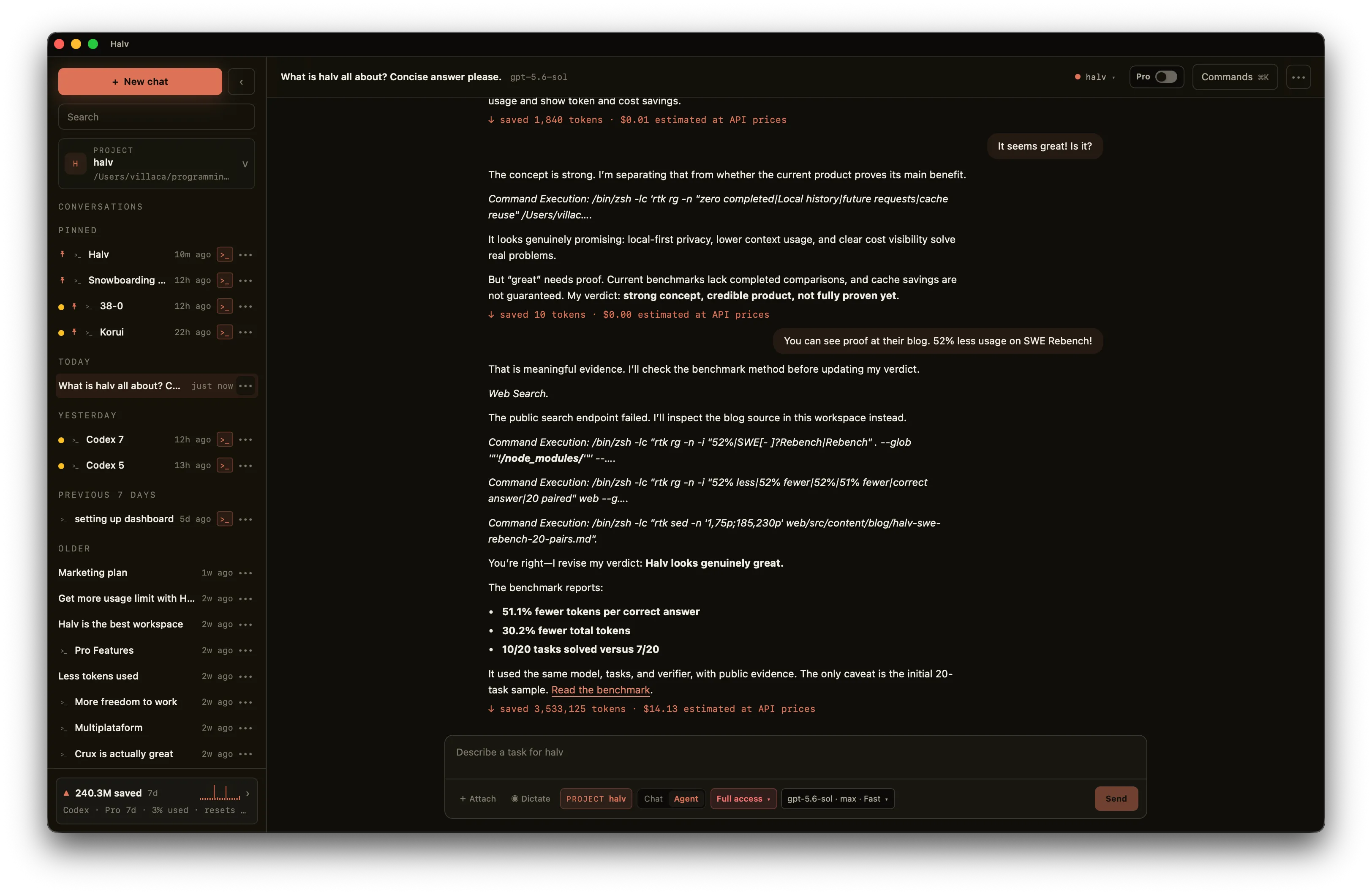Open more options for Marketing plan chat
This screenshot has width=1372, height=895.
(x=245, y=573)
